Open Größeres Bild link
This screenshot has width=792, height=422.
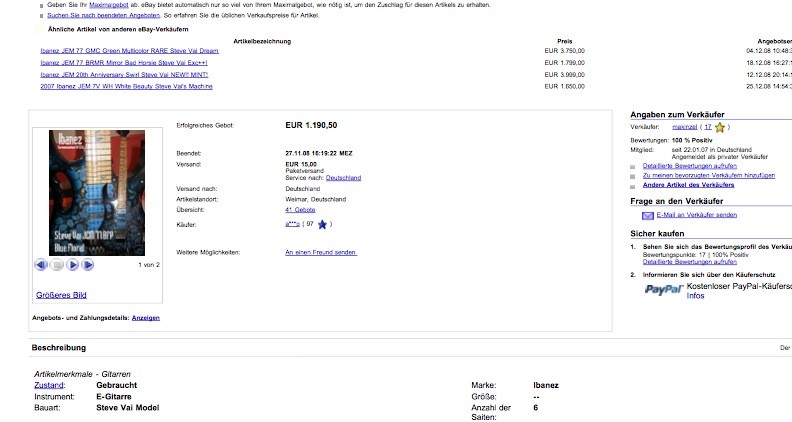coord(61,295)
